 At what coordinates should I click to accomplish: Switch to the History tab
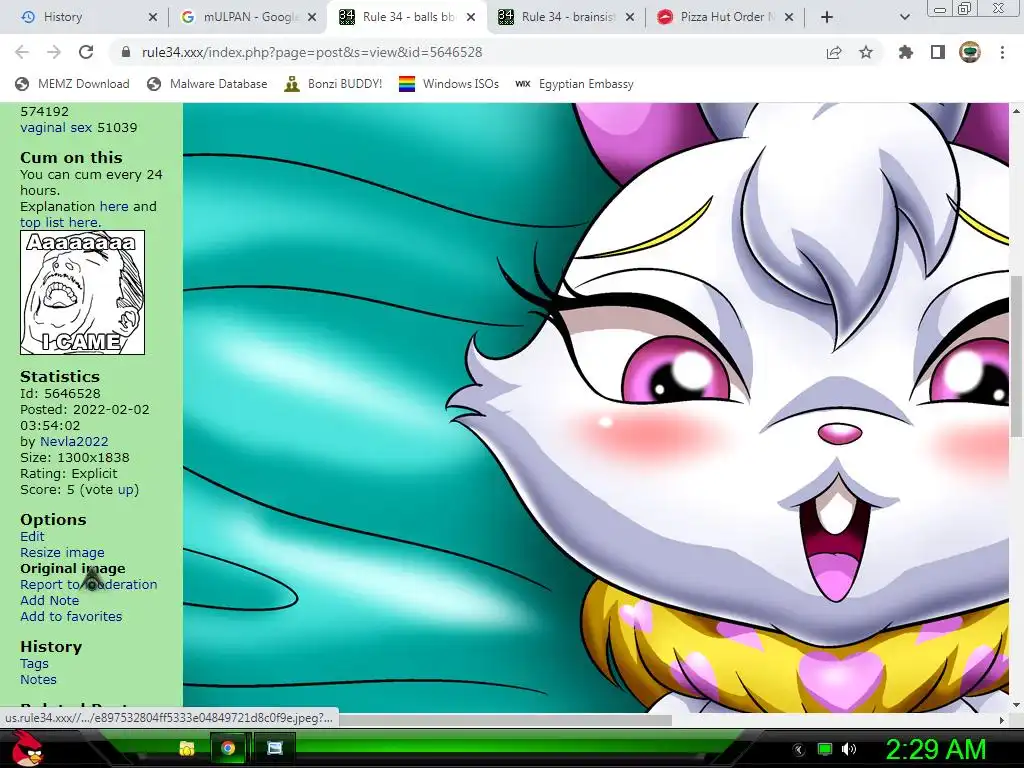point(84,17)
